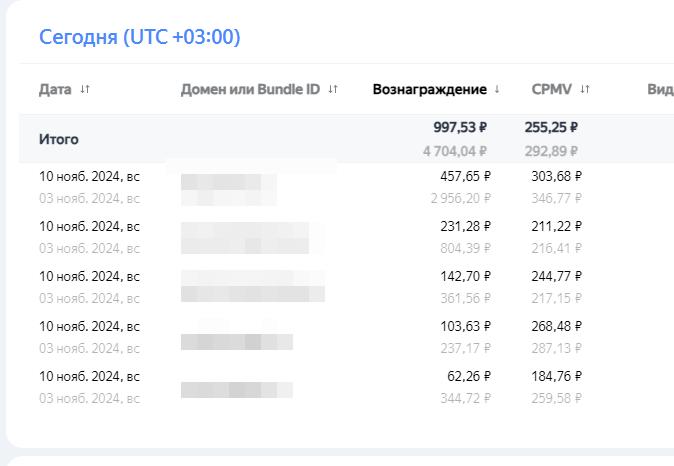Click sort icon next to Домен или Bundle ID
674x466 pixels.
[x=333, y=90]
